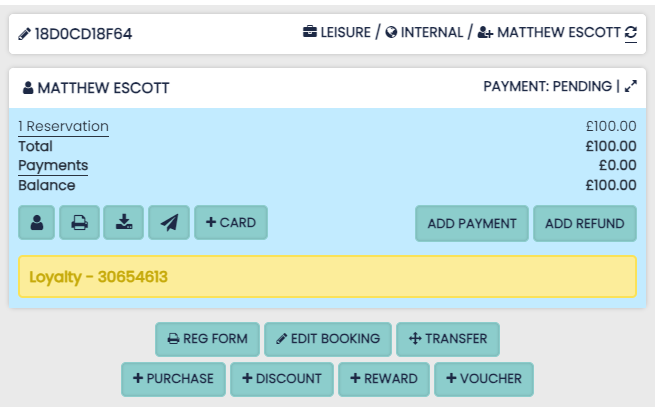655x407 pixels.
Task: Click the paper plane send icon
Action: (x=169, y=223)
